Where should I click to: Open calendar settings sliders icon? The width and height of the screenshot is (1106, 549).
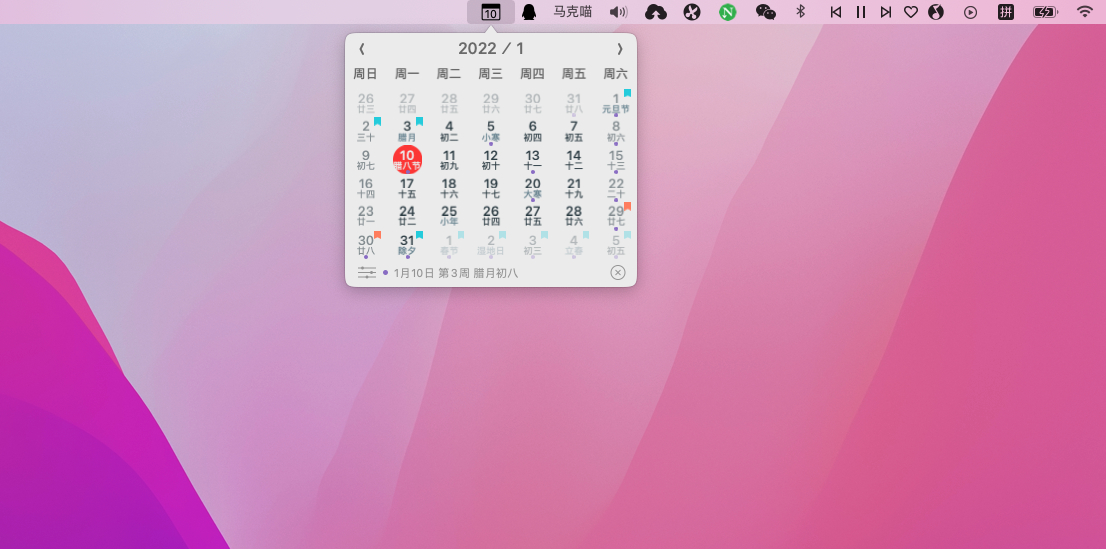[367, 272]
